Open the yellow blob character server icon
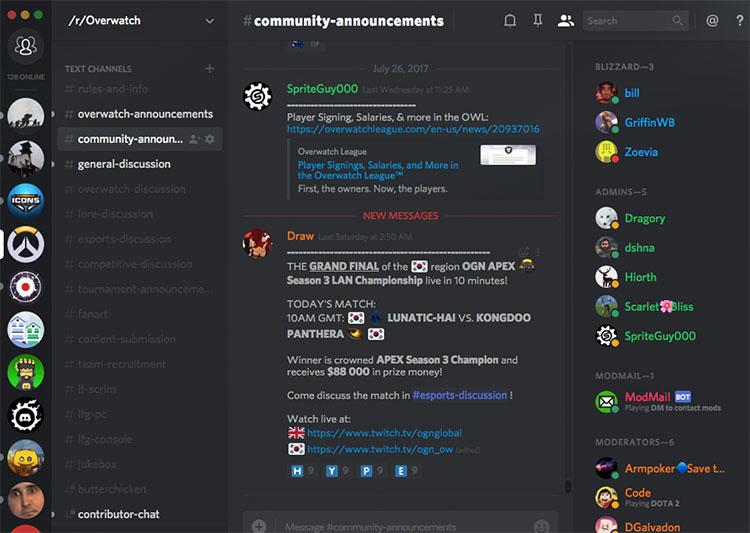 point(25,458)
